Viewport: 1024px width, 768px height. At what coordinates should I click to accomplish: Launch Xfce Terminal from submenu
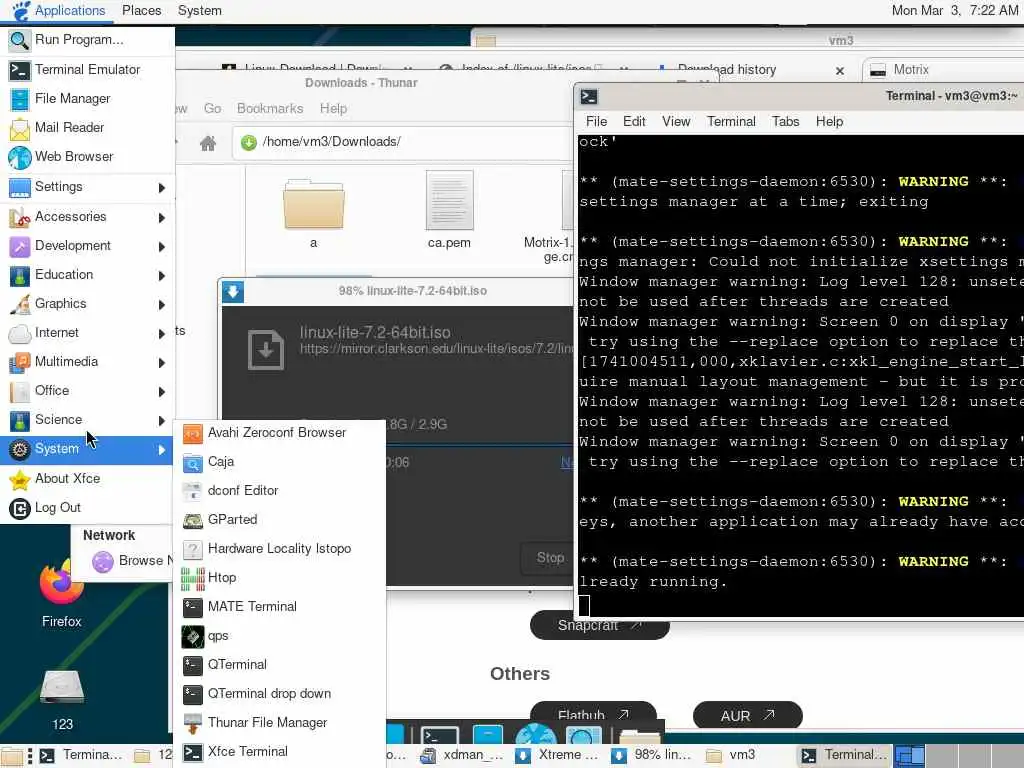tap(280, 752)
